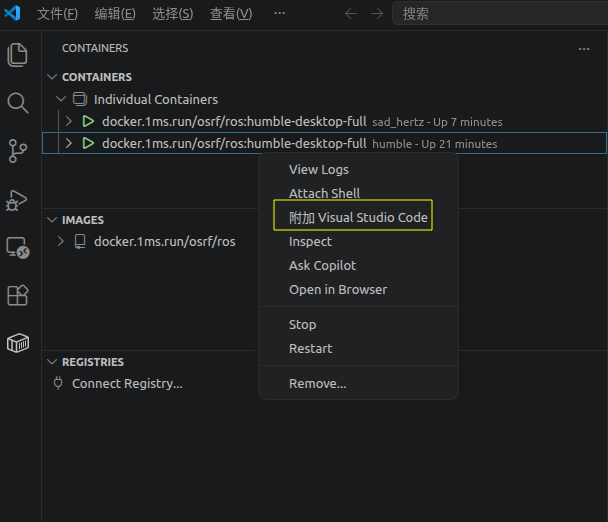Viewport: 608px width, 522px height.
Task: Open the Extensions view icon
Action: [x=18, y=295]
